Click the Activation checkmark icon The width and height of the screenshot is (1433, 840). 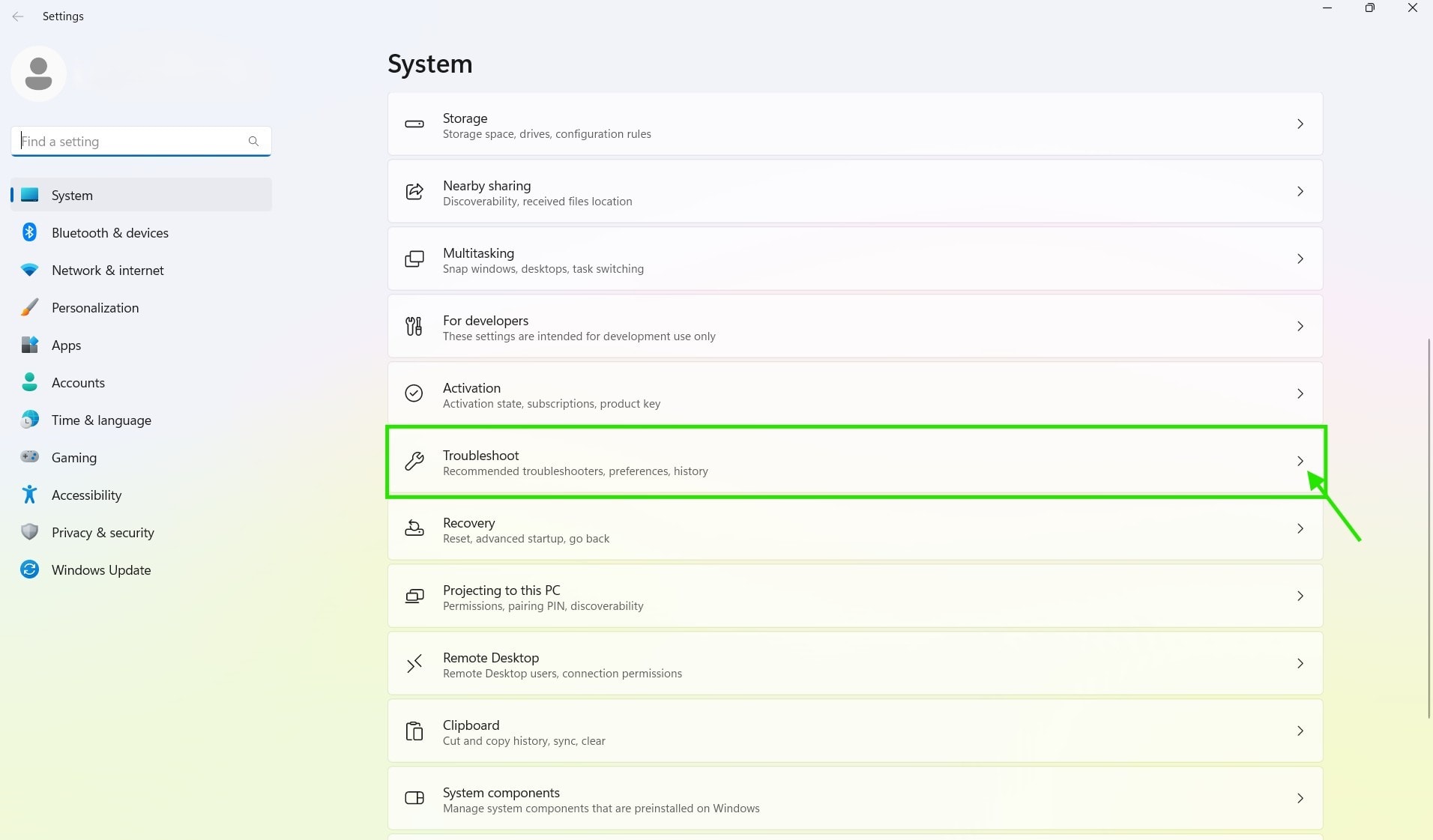tap(414, 393)
